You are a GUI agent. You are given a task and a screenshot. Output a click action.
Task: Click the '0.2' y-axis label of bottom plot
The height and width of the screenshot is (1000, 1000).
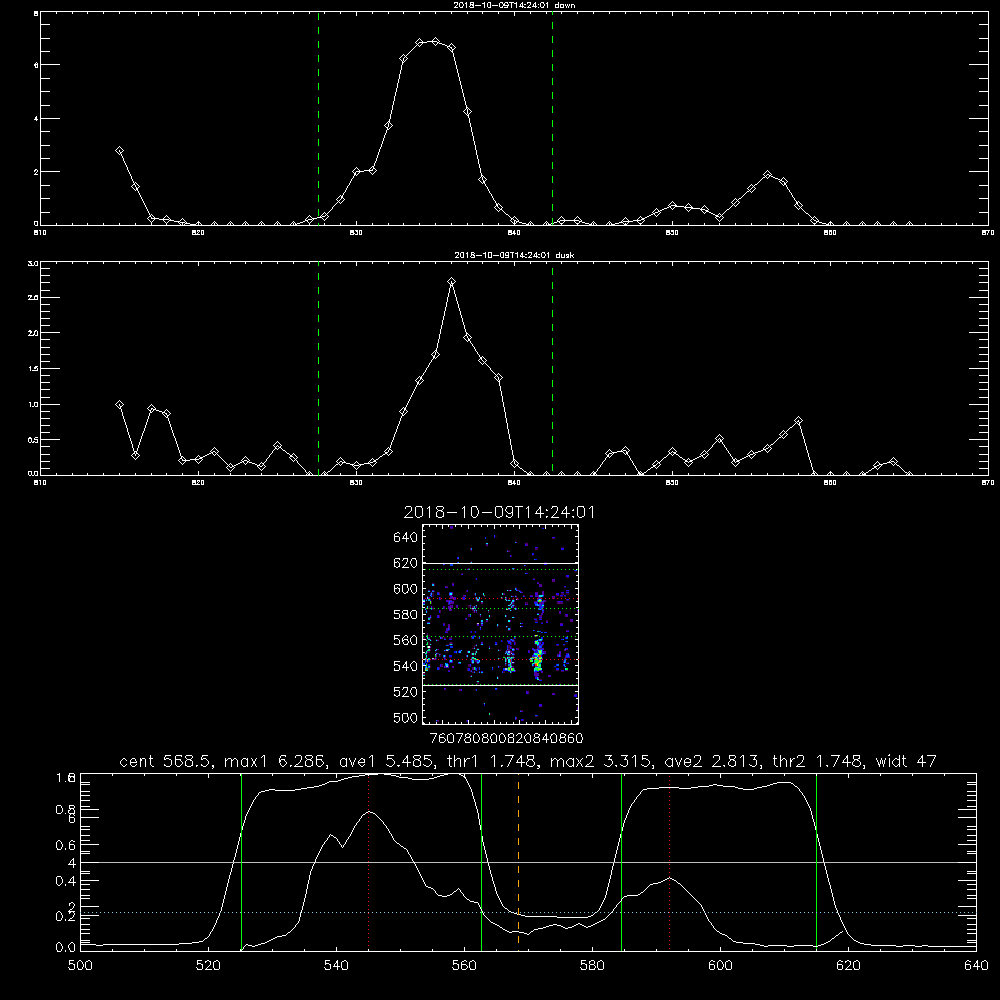click(66, 917)
